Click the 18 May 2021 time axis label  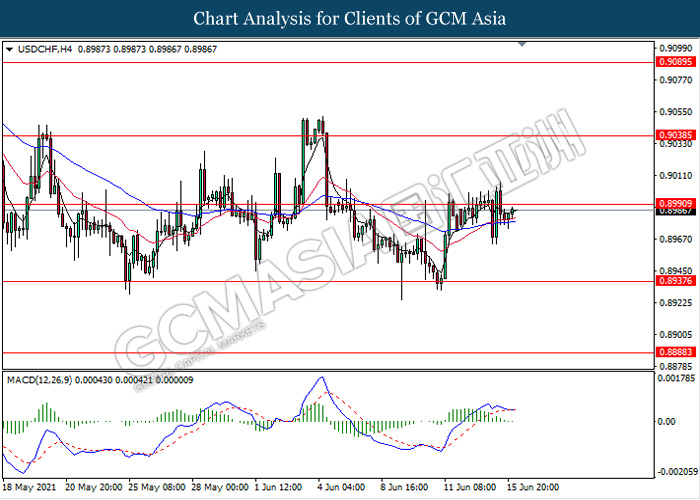point(29,487)
